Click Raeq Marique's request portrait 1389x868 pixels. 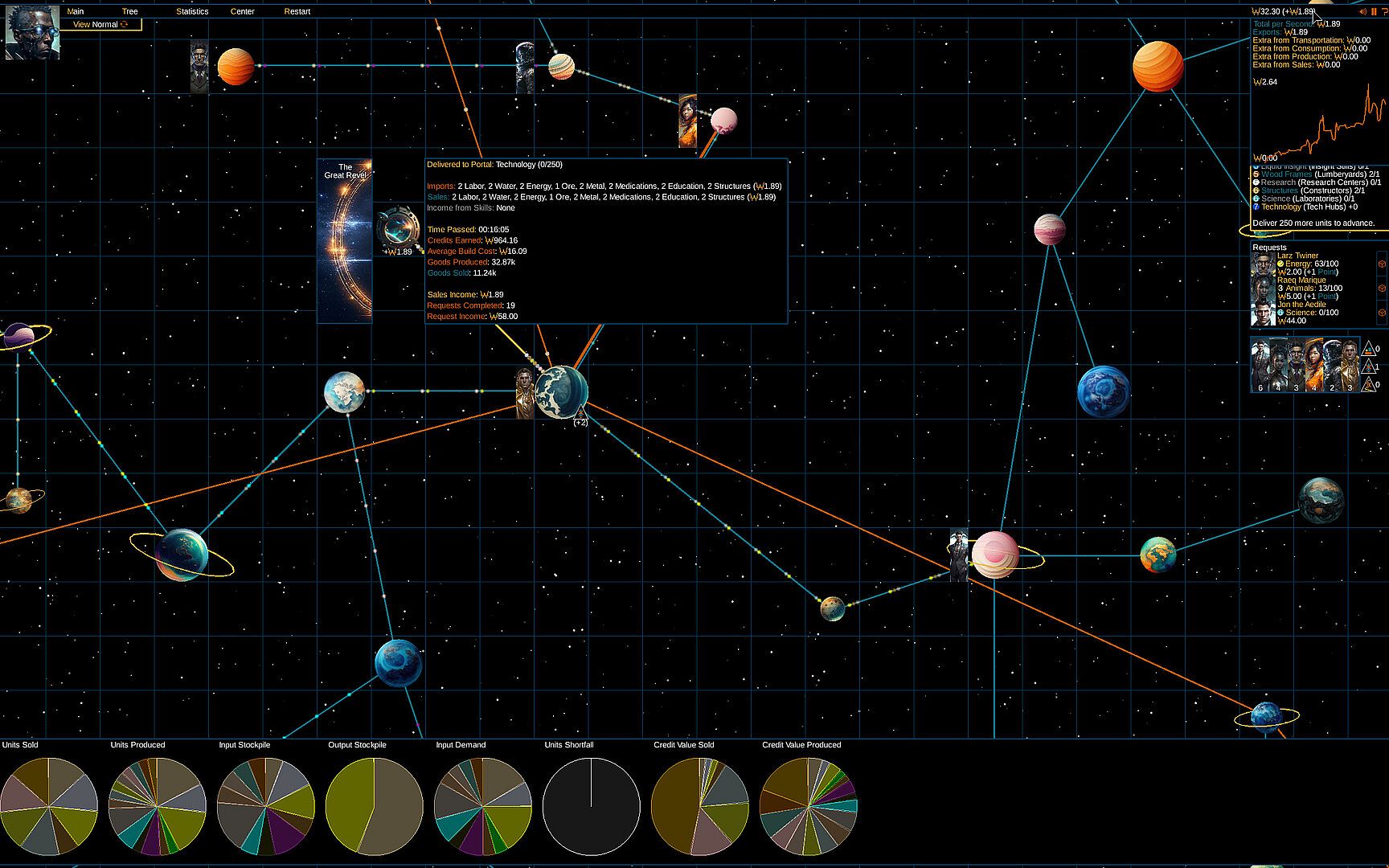[1264, 289]
